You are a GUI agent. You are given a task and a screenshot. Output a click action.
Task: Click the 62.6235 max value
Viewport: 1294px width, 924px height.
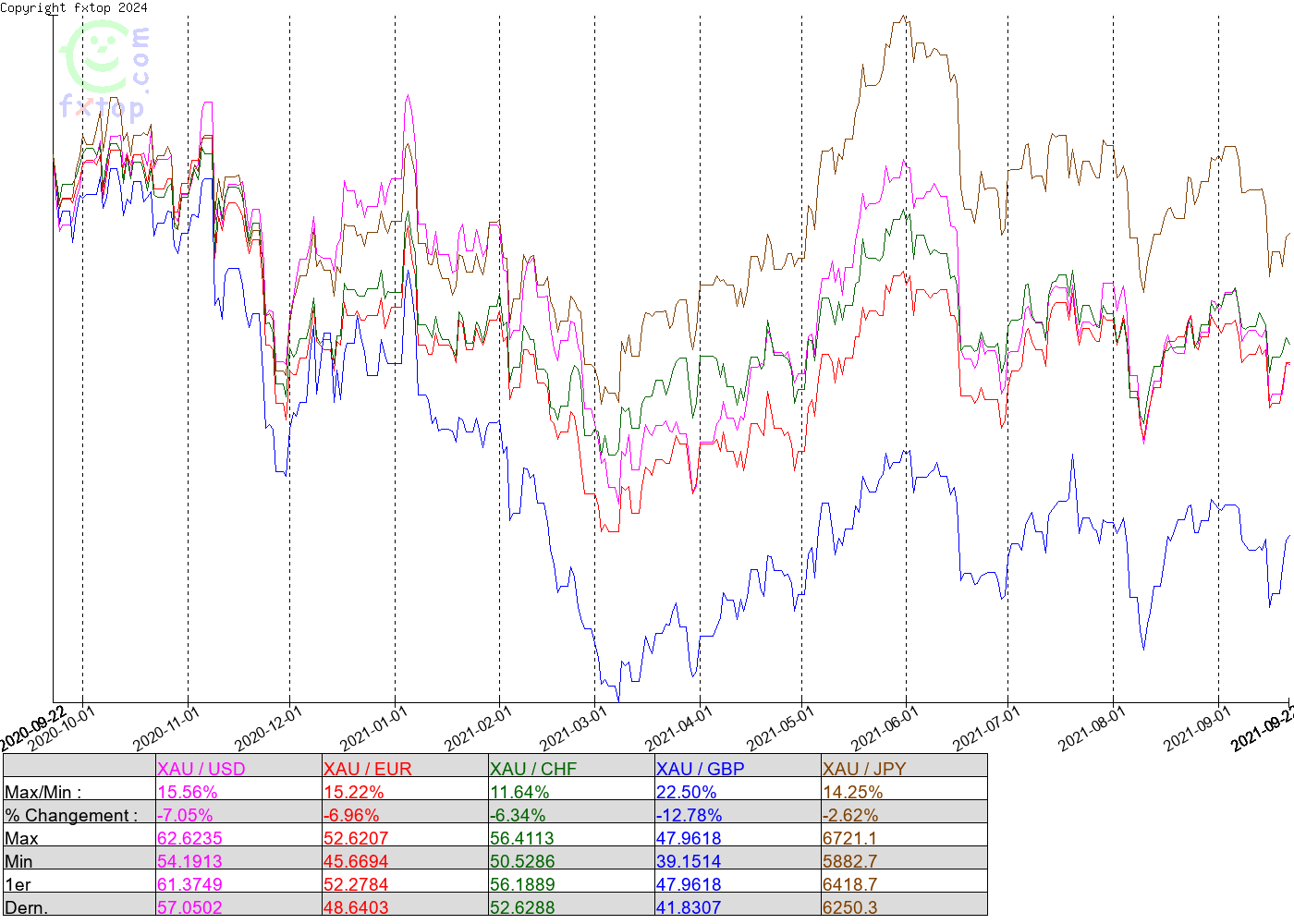click(x=189, y=838)
